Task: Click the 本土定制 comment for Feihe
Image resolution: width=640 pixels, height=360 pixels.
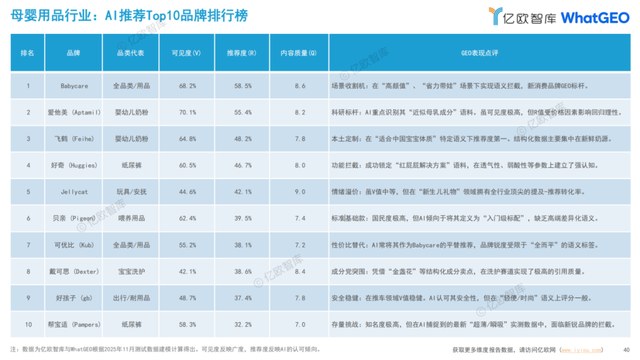Action: click(x=472, y=139)
